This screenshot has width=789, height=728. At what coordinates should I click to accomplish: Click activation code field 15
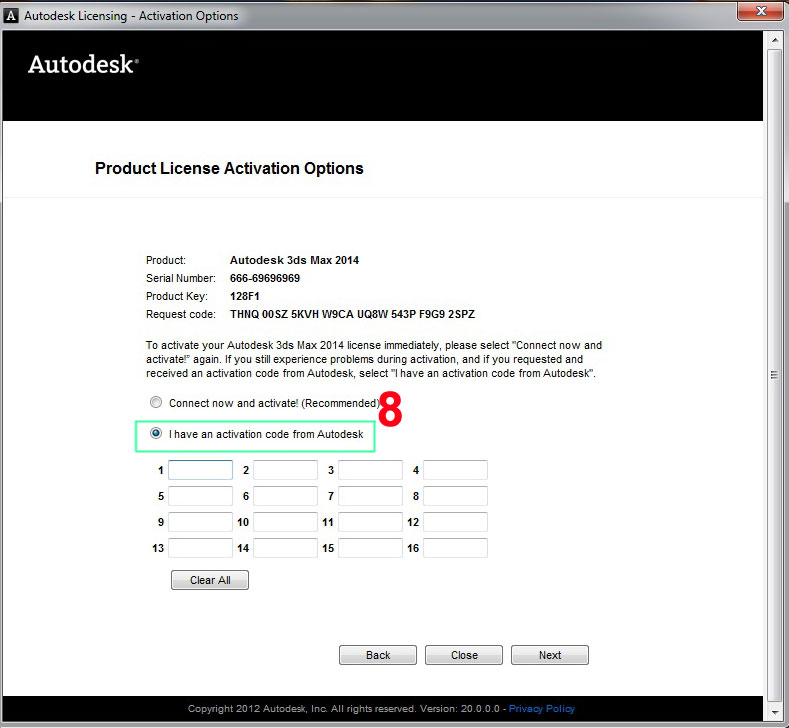point(370,548)
